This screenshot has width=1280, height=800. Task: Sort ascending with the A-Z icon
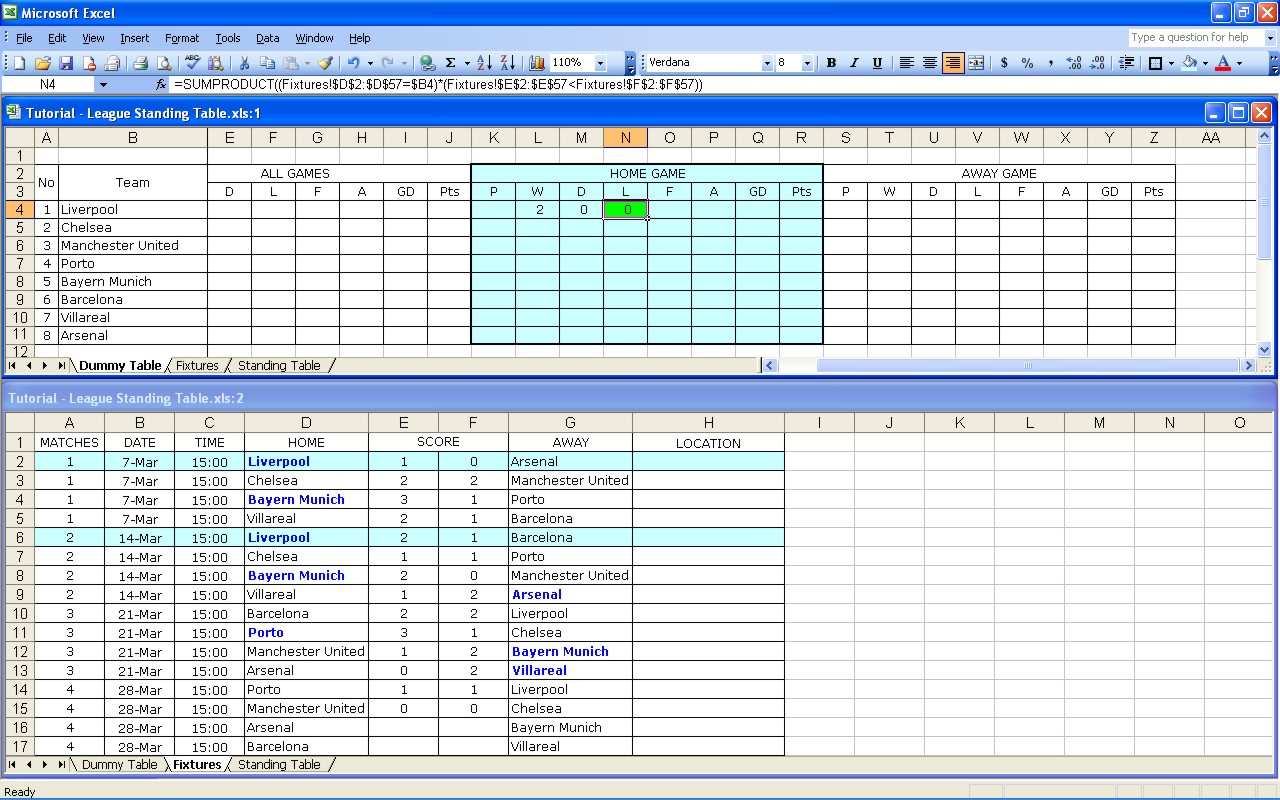point(485,63)
